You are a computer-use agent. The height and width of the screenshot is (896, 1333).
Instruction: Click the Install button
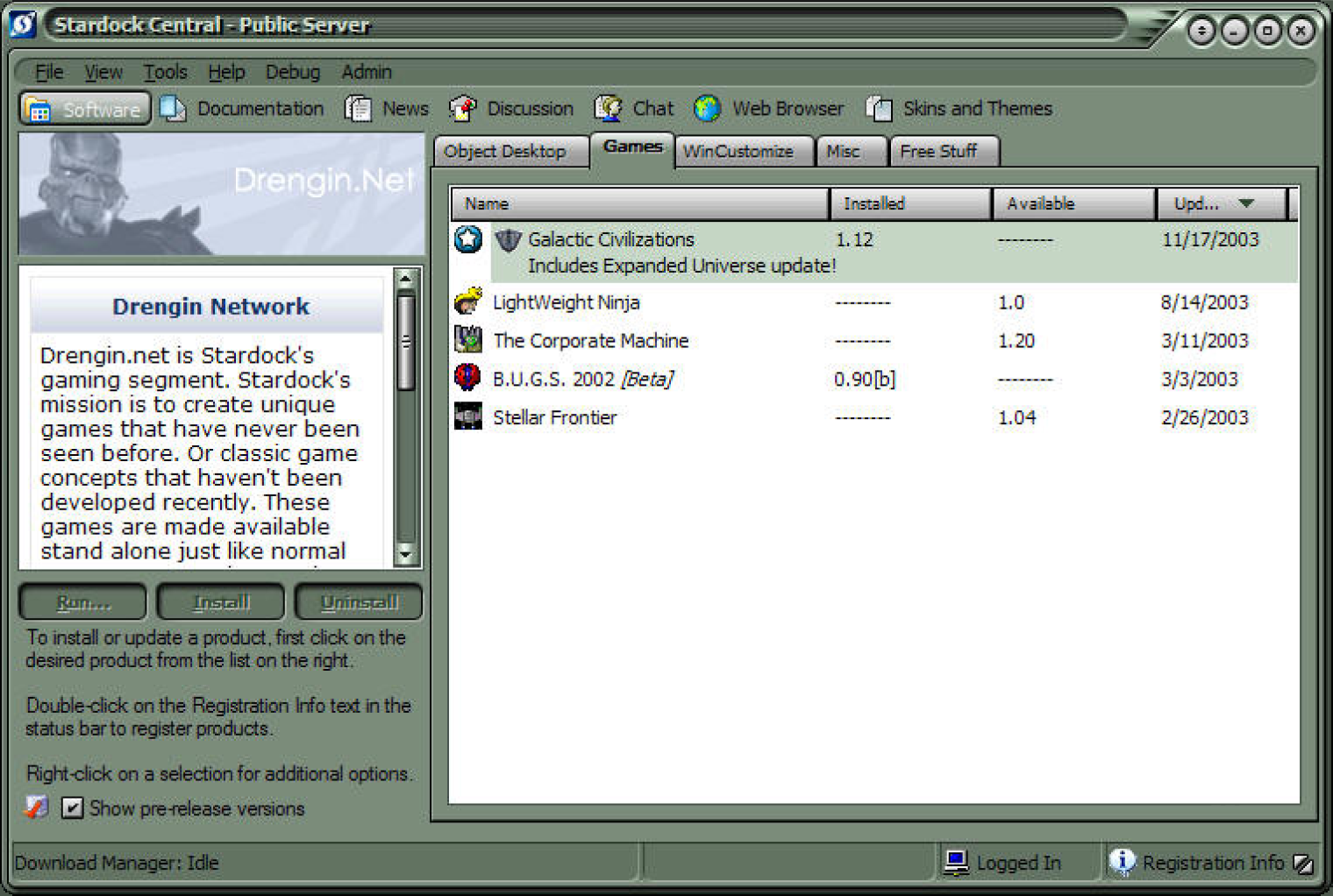pyautogui.click(x=221, y=602)
